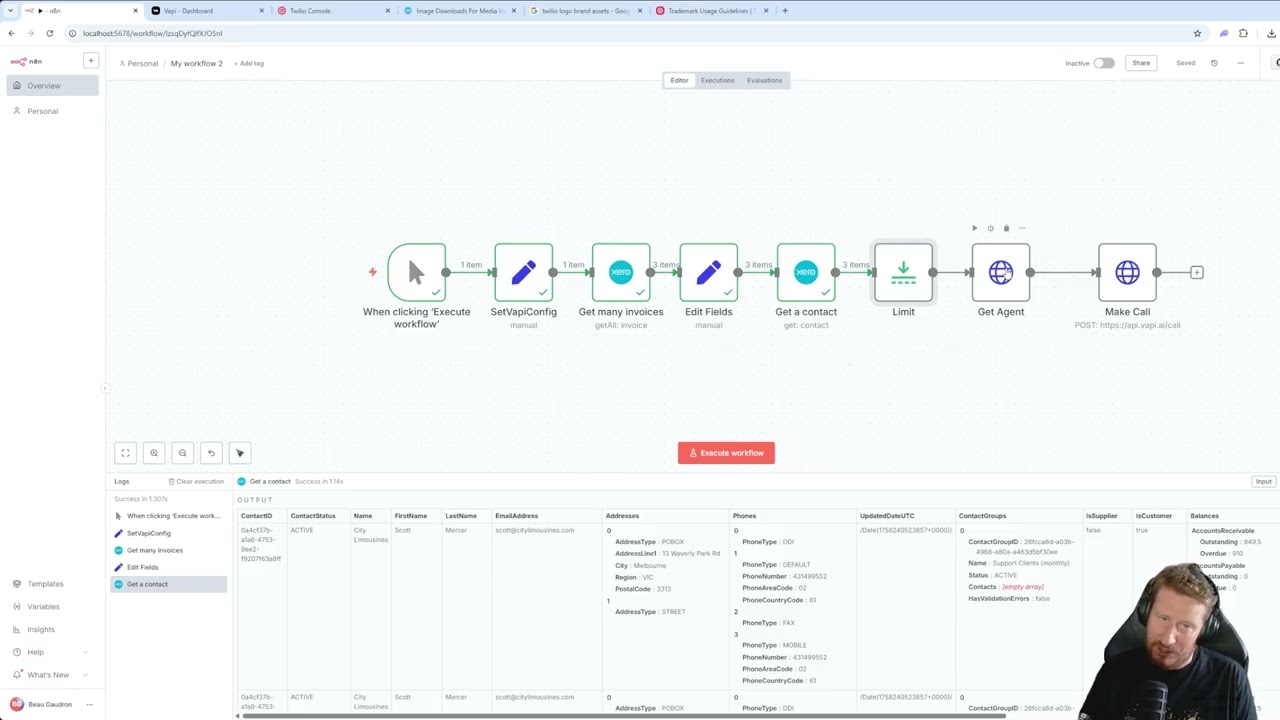
Task: Click the Share button
Action: [x=1141, y=63]
